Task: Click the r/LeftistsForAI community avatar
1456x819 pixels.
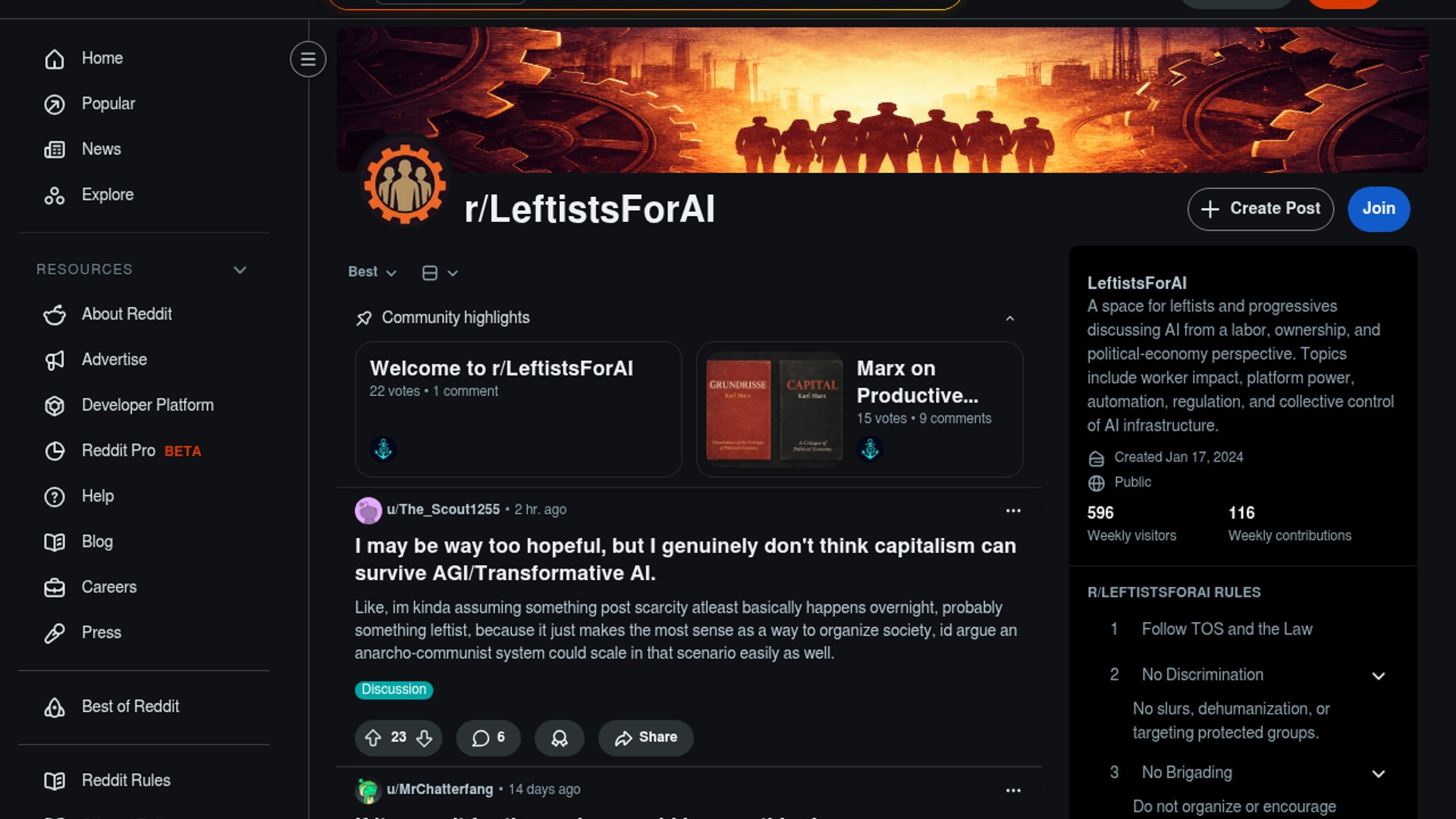Action: (405, 184)
